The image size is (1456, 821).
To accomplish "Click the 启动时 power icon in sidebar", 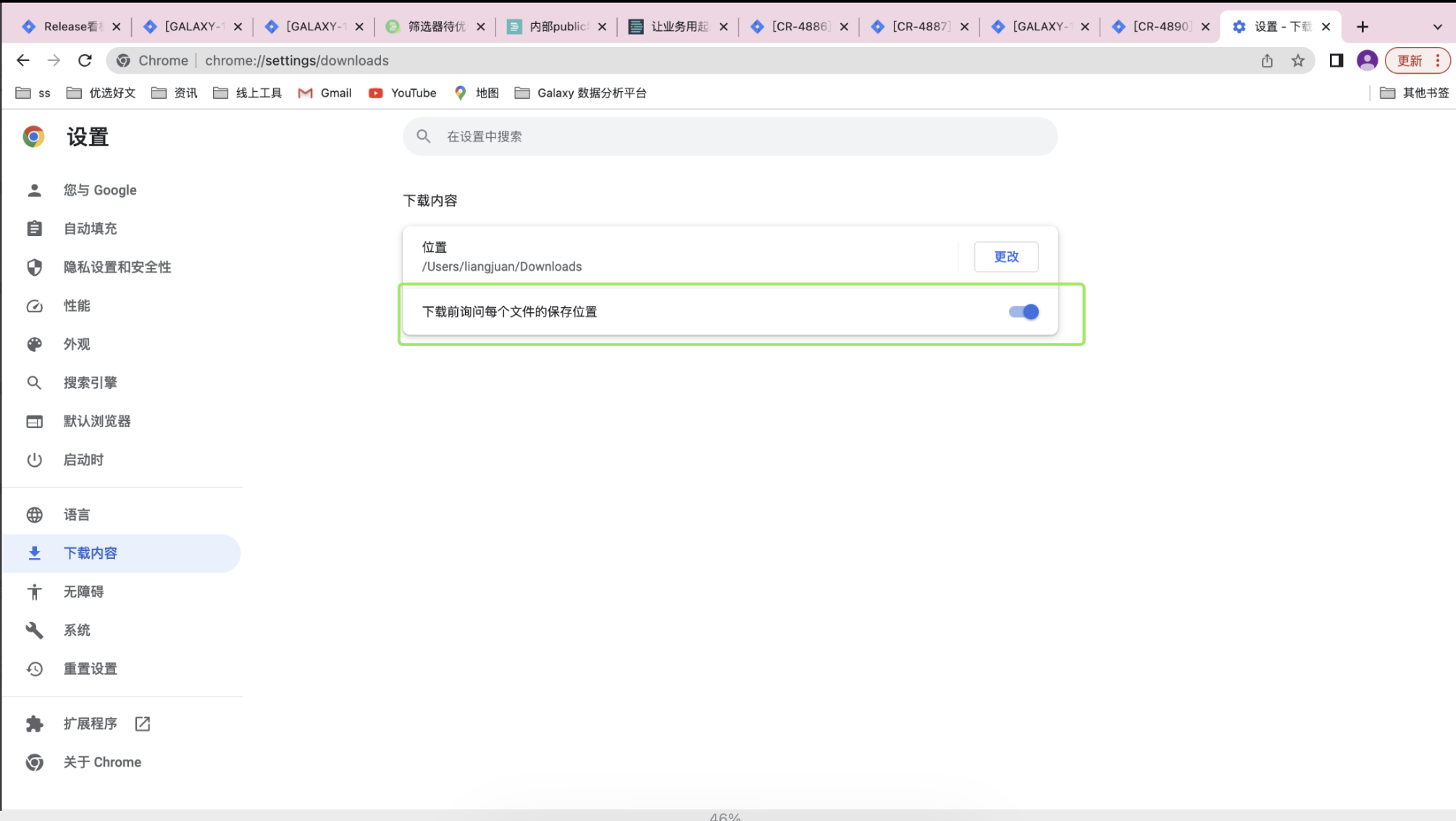I will (x=34, y=460).
